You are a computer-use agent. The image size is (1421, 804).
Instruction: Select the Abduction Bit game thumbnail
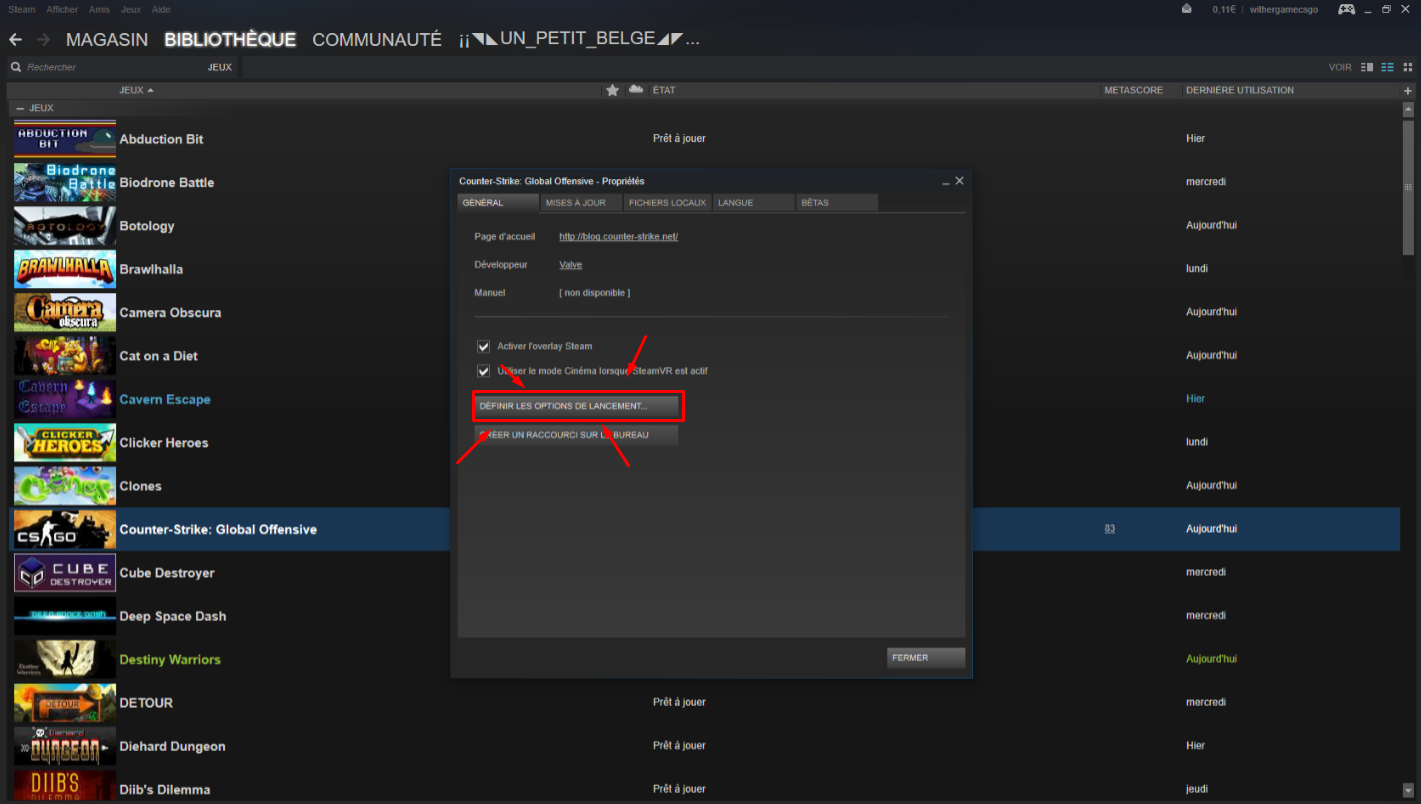pyautogui.click(x=65, y=139)
